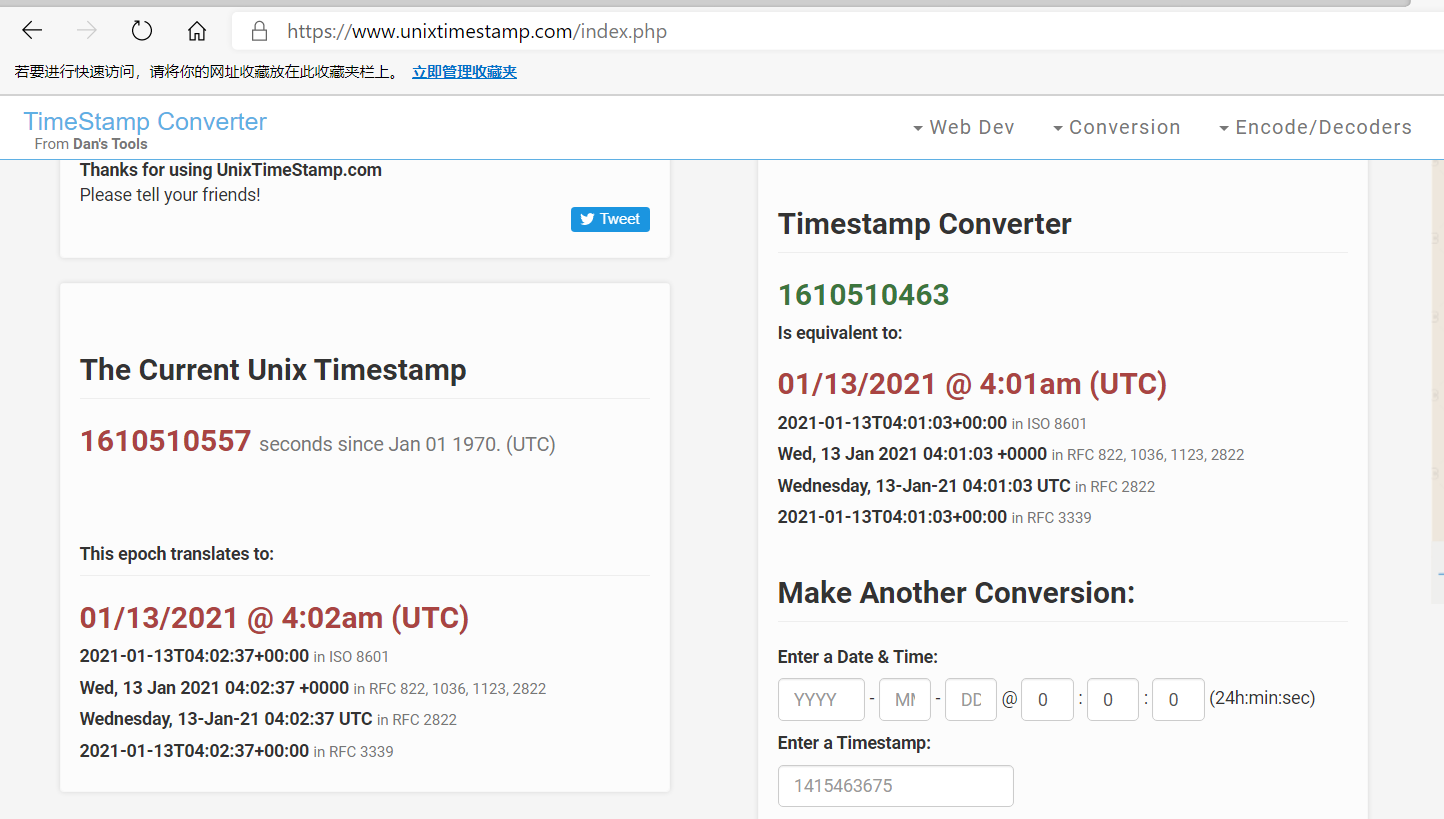1444x819 pixels.
Task: Click the Tweet button
Action: click(610, 219)
